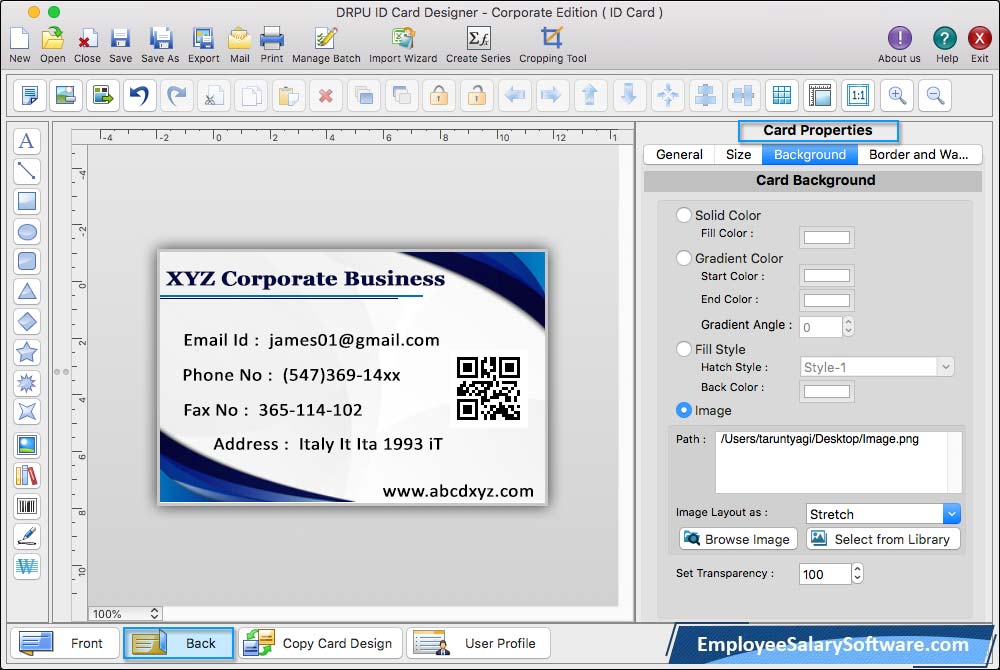Image resolution: width=1000 pixels, height=670 pixels.
Task: Select the Ellipse shape tool
Action: coord(27,231)
